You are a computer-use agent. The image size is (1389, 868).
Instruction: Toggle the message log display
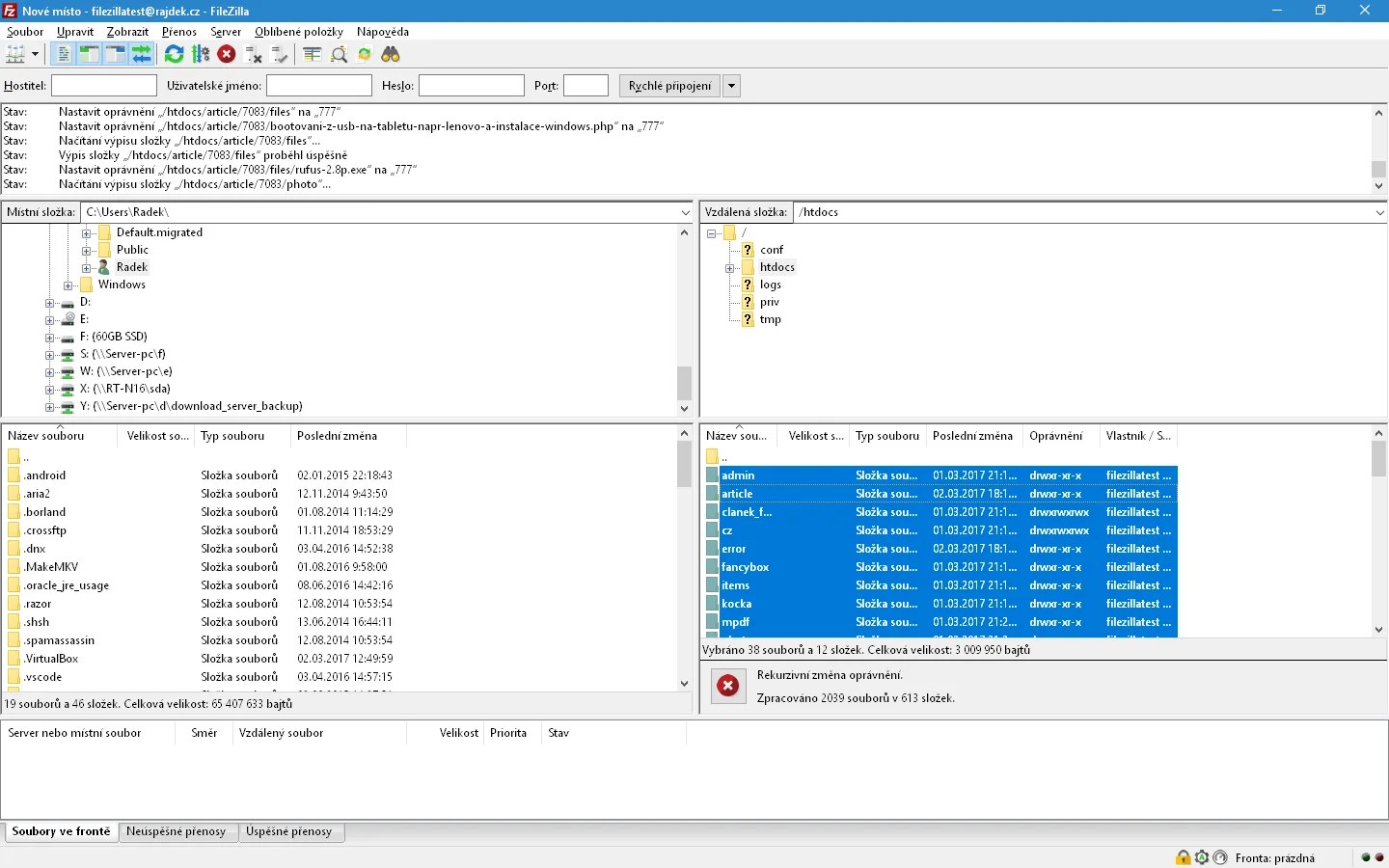click(x=63, y=55)
